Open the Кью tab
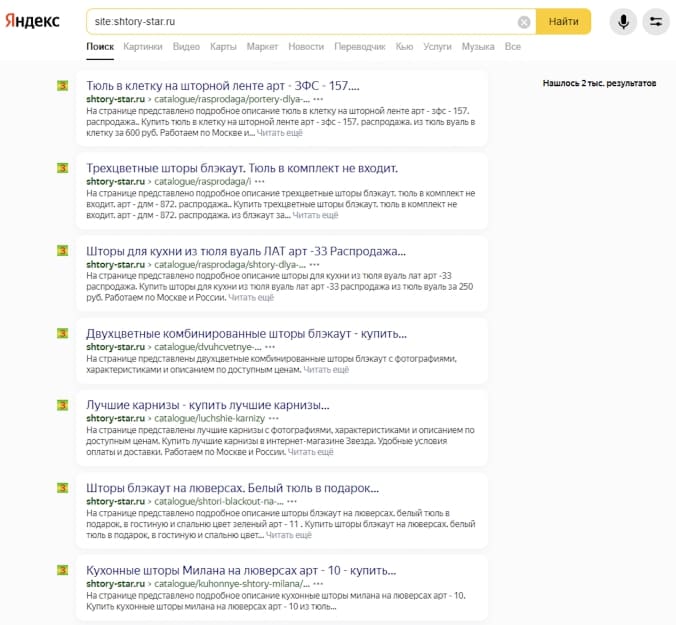 coord(404,47)
